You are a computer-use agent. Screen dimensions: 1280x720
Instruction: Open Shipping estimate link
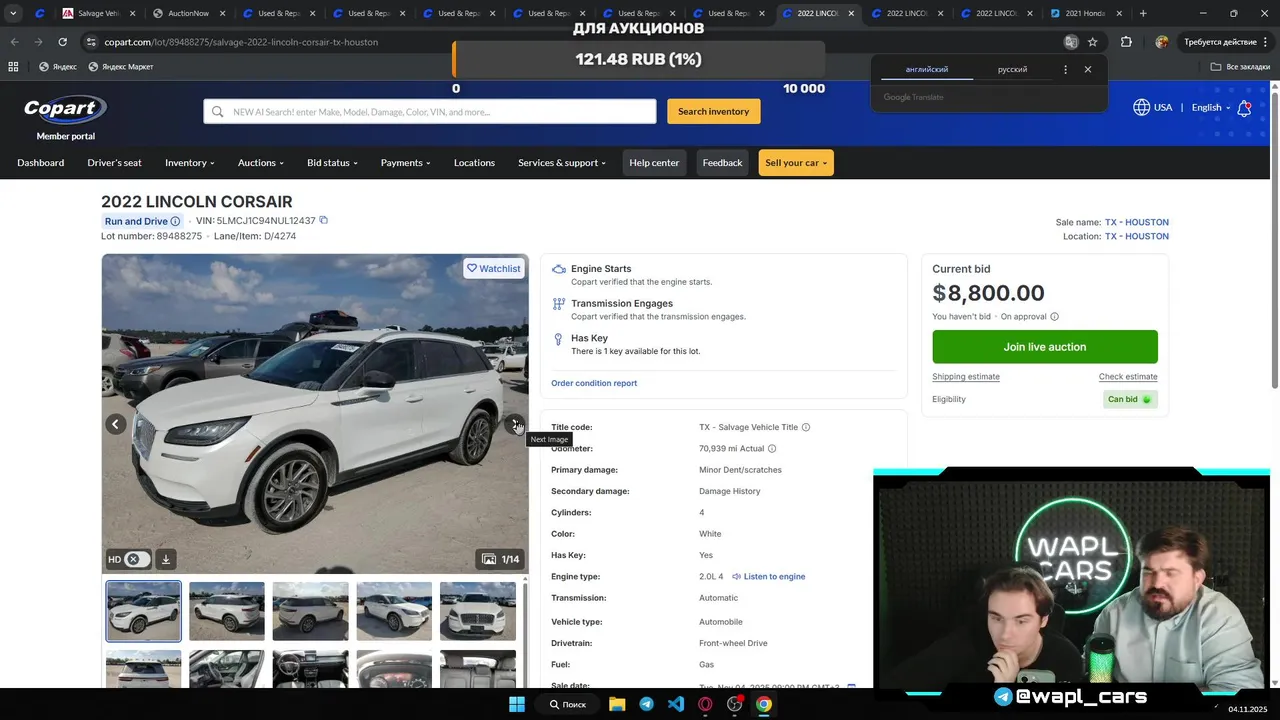tap(966, 377)
